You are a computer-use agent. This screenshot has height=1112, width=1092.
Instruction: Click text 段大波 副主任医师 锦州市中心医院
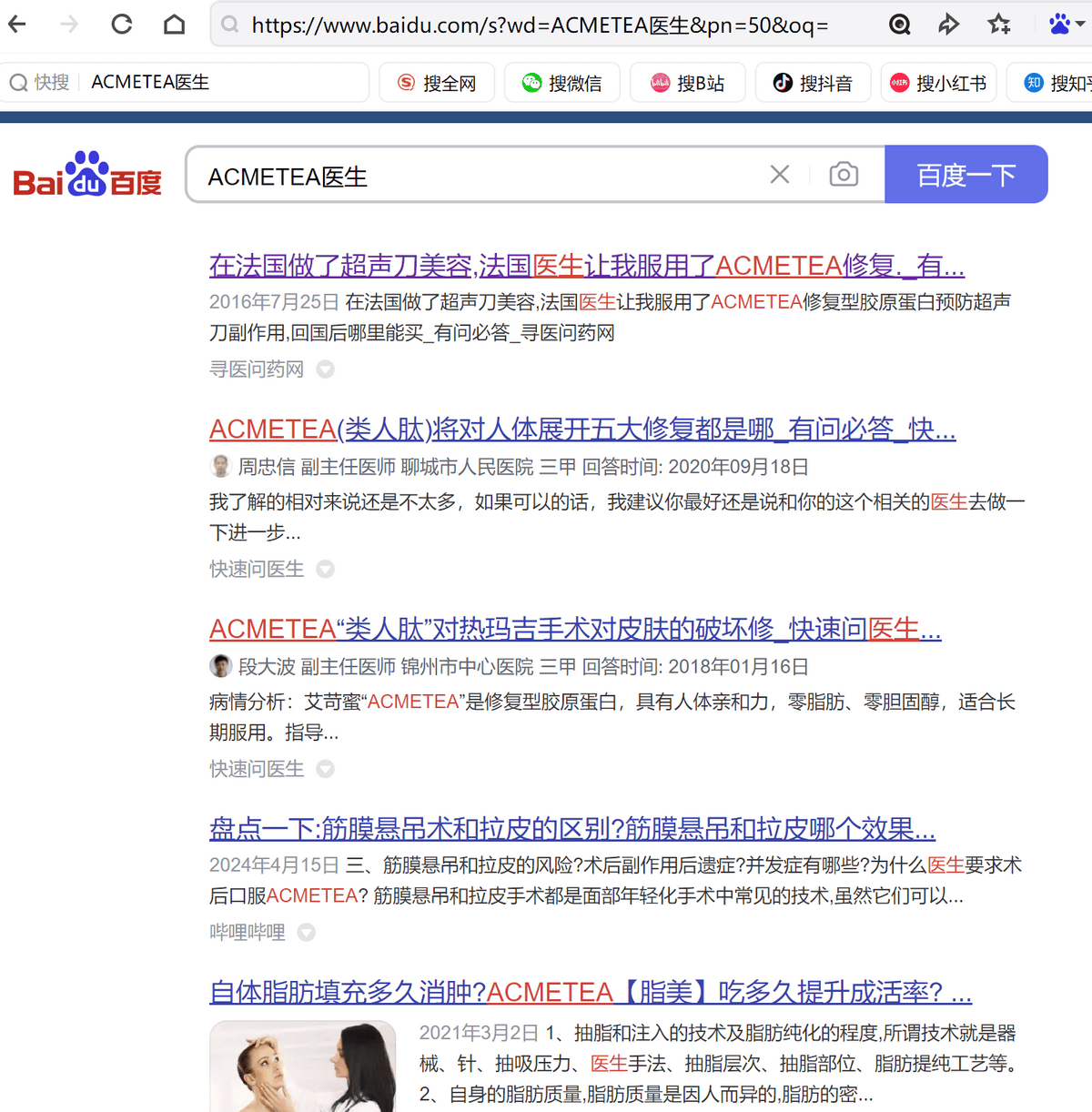[386, 667]
